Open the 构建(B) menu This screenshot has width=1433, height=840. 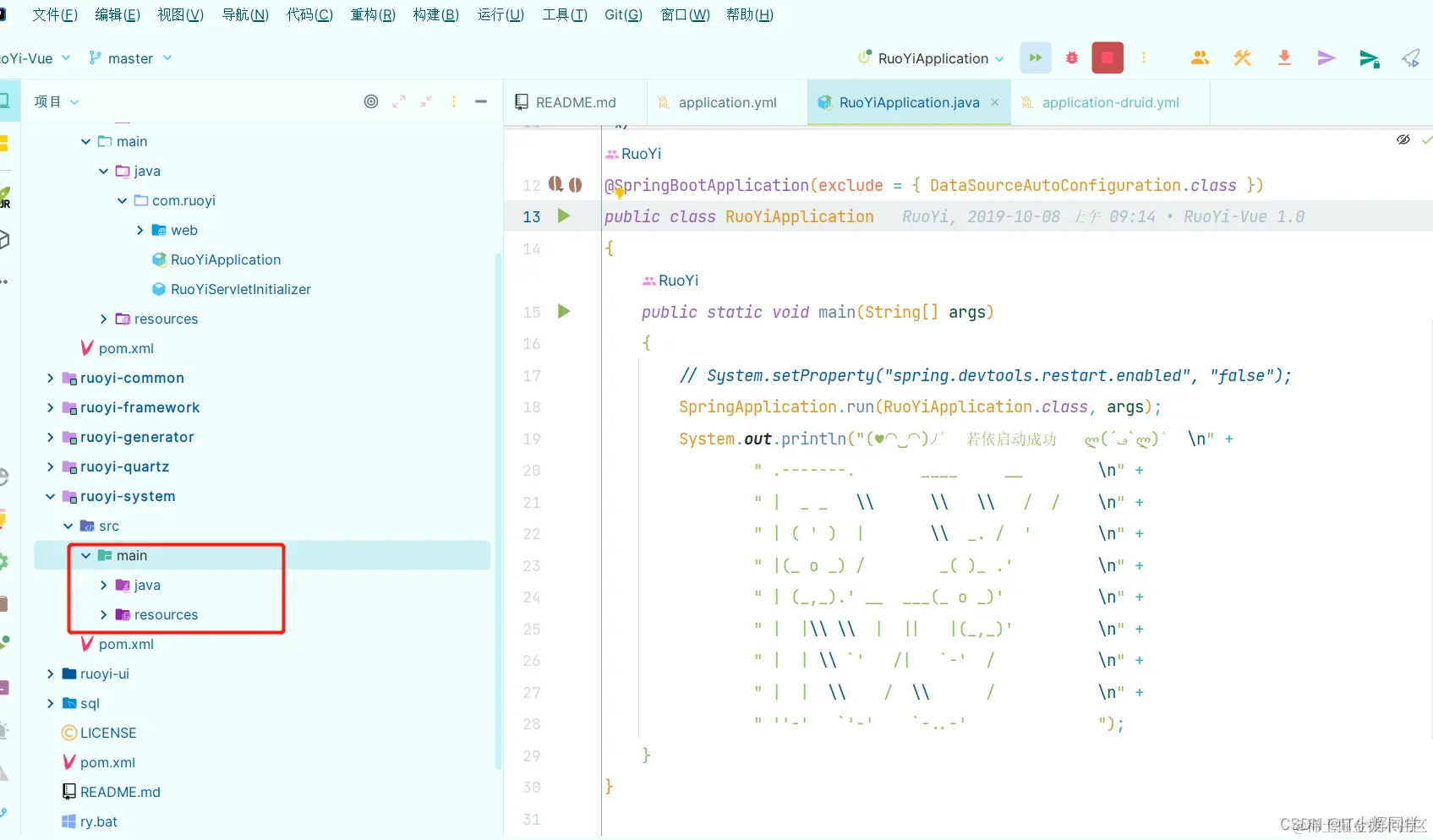point(436,14)
